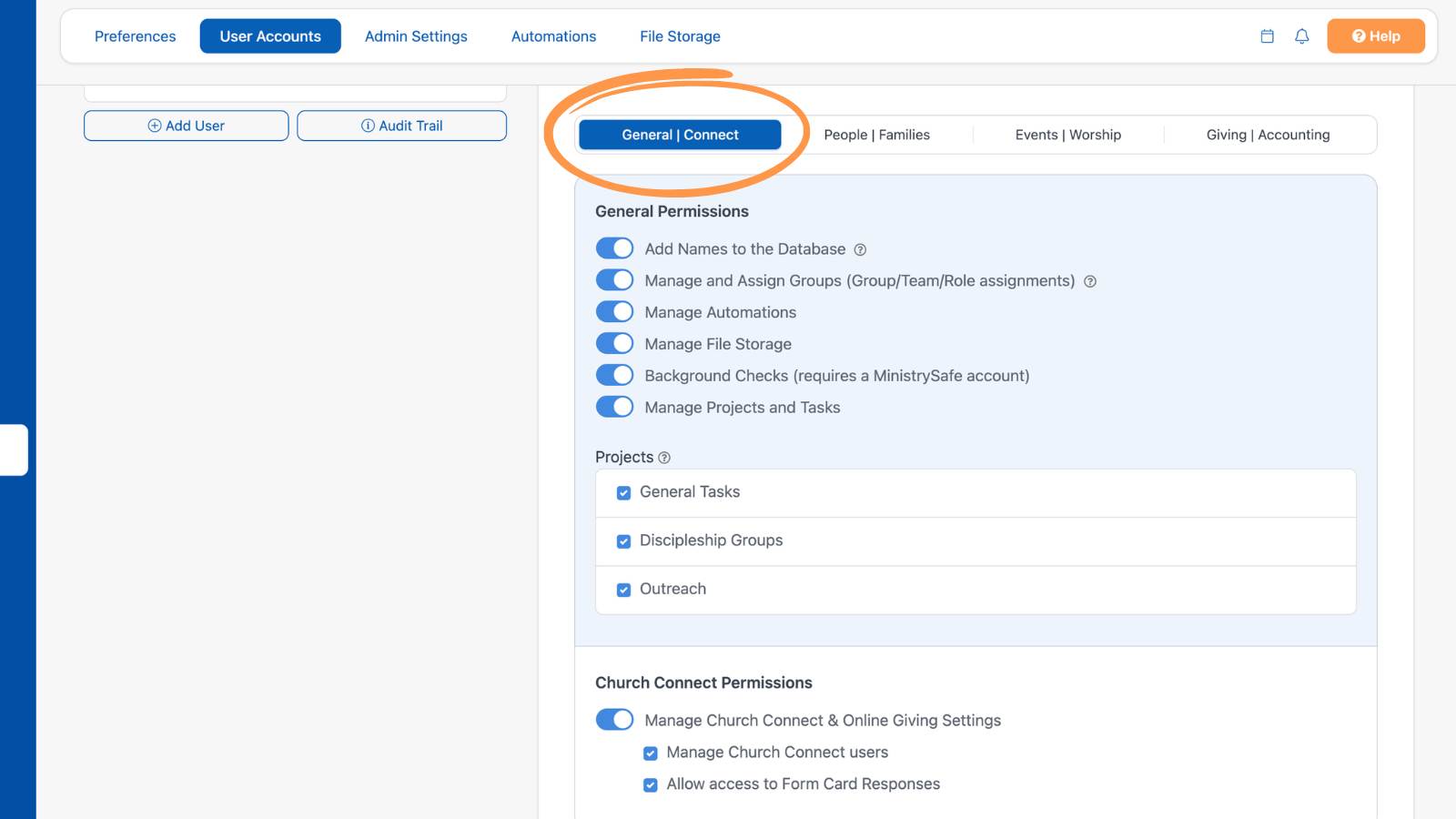Select General | Connect permissions tab
This screenshot has height=819, width=1456.
tap(680, 135)
